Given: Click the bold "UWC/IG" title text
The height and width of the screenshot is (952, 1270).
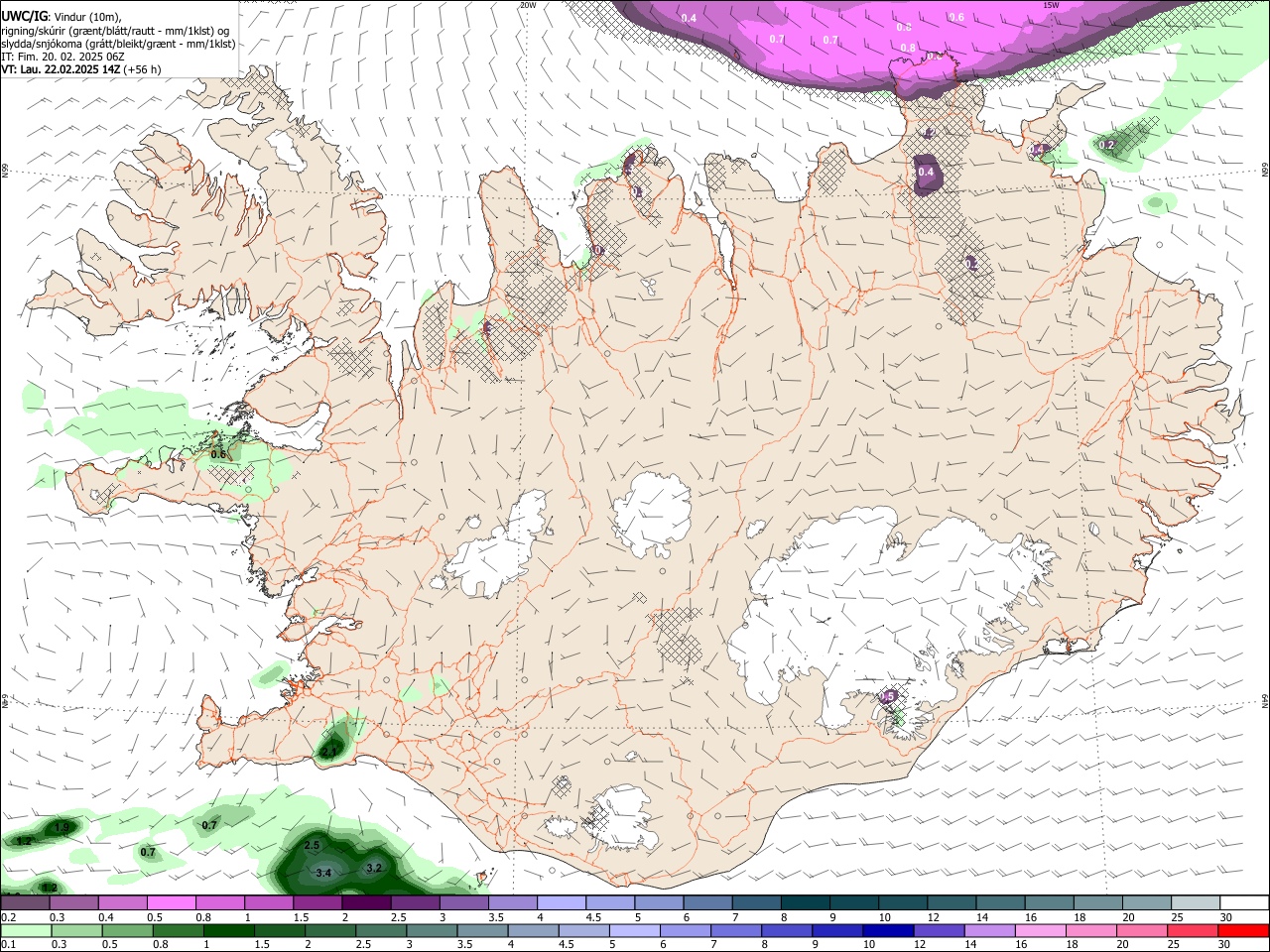Looking at the screenshot, I should pyautogui.click(x=24, y=17).
